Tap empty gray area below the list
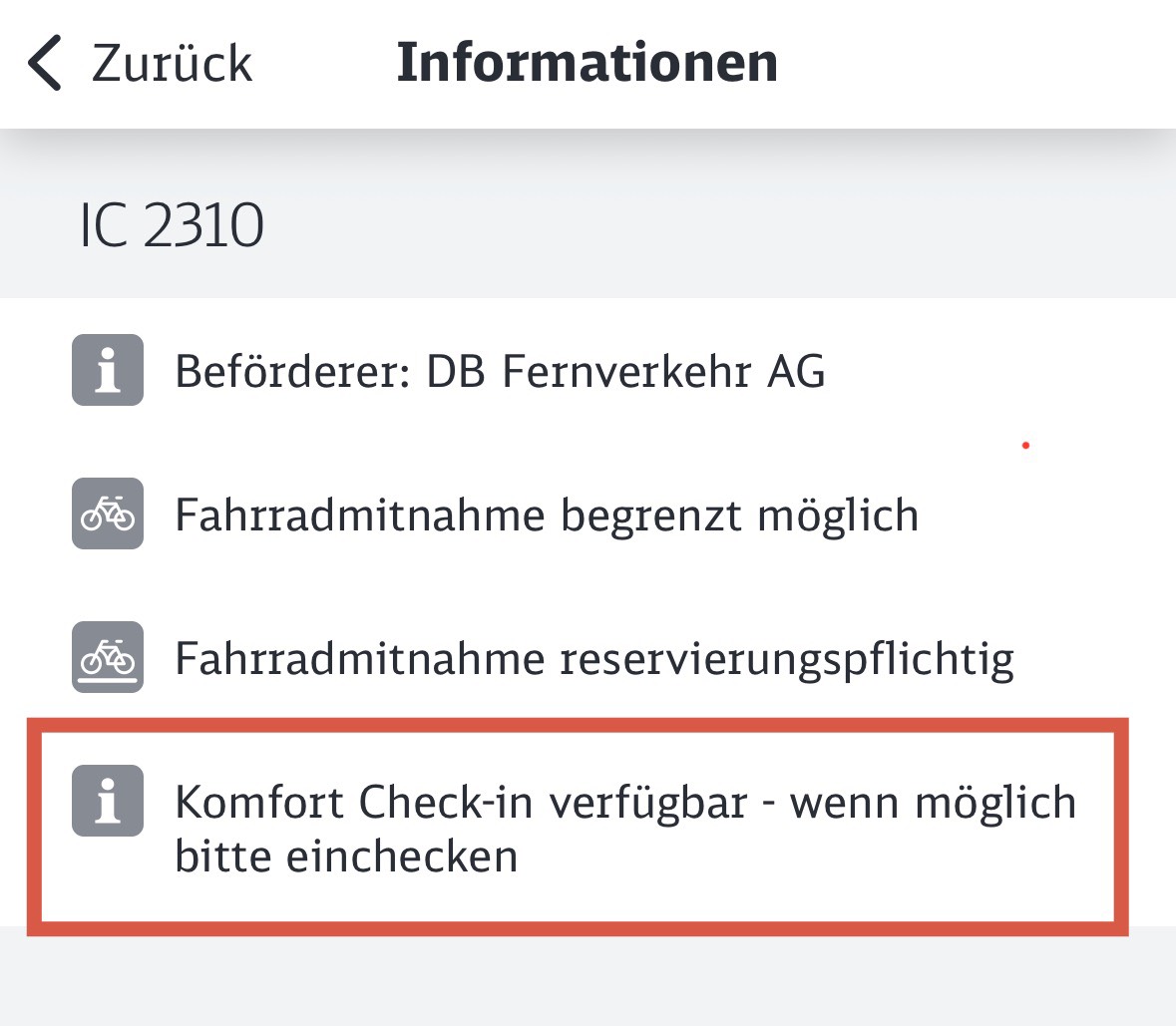The image size is (1176, 1026). 588,982
